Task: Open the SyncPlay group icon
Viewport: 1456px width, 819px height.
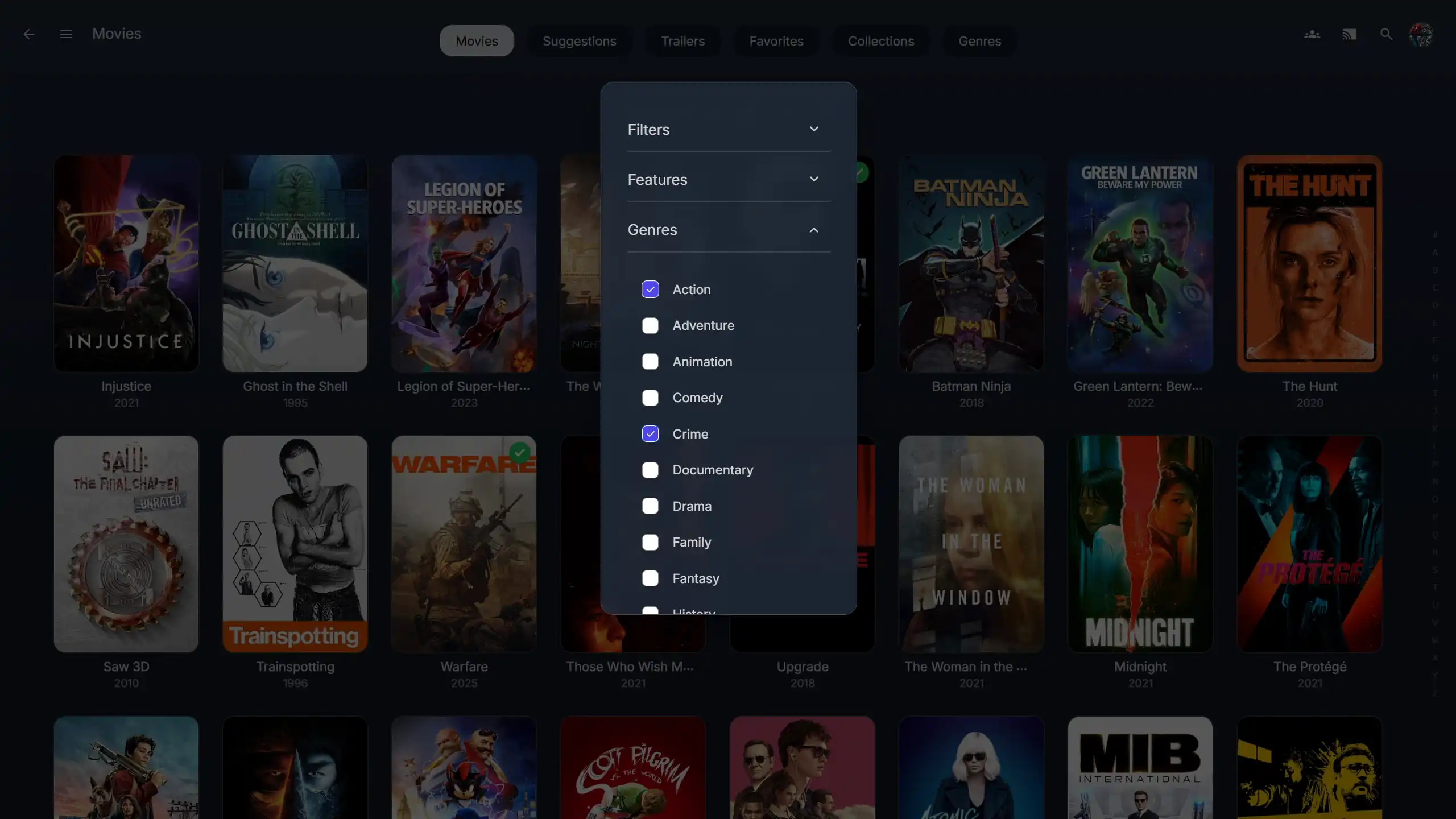Action: (x=1312, y=35)
